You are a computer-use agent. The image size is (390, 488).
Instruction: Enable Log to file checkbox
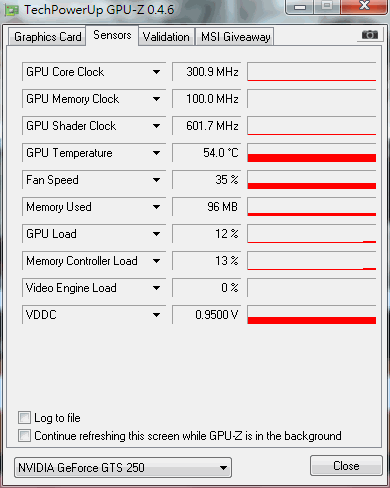24,417
